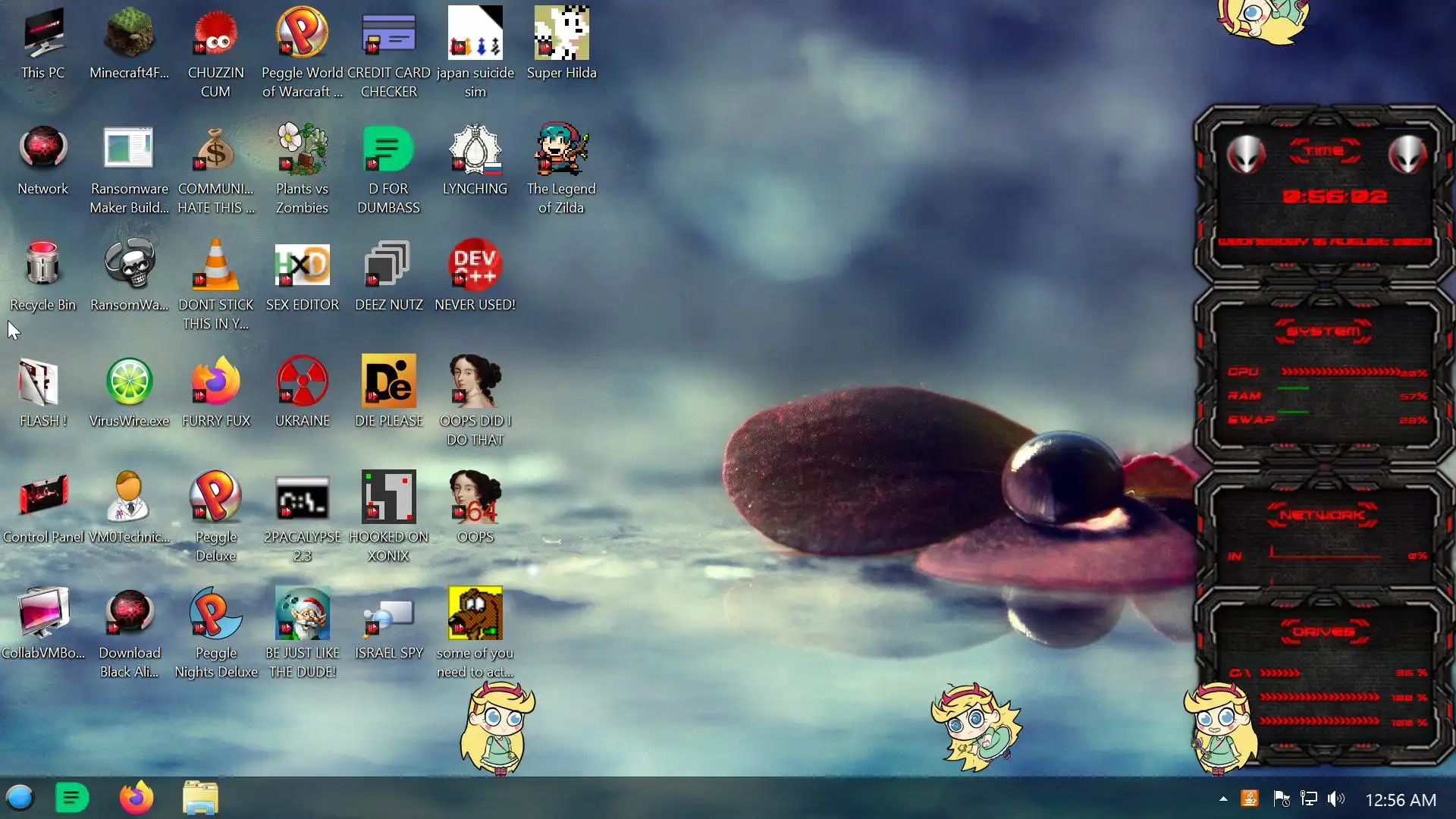
Task: Select the Recycle Bin icon
Action: (42, 265)
